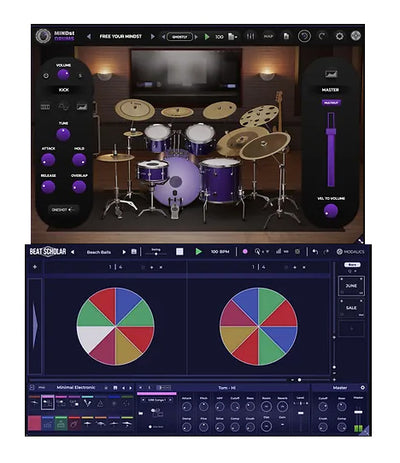Viewport: 400px width, 463px height.
Task: Add a new track with plus icon
Action: 35,267
